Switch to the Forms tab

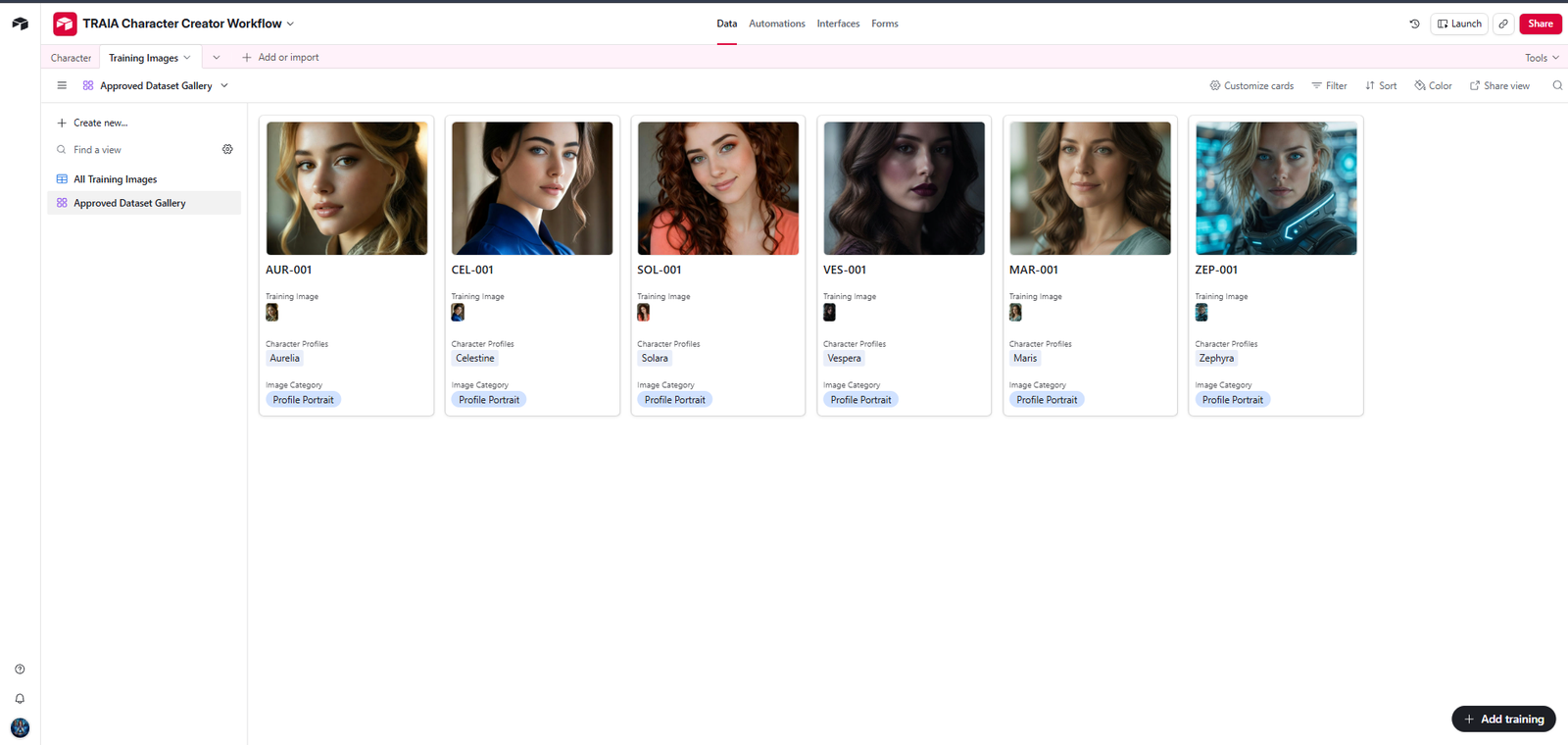(885, 24)
